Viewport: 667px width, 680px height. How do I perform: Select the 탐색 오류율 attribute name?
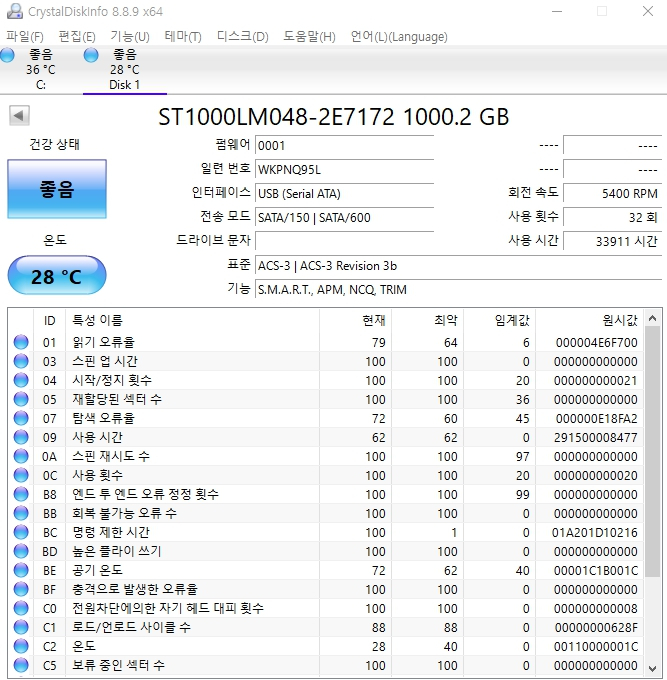(x=104, y=418)
